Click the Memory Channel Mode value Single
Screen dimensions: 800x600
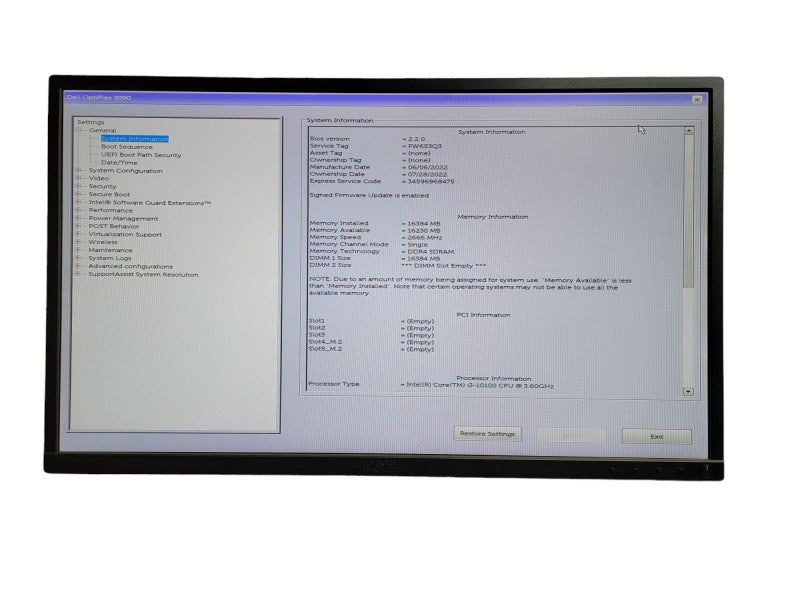click(x=417, y=245)
